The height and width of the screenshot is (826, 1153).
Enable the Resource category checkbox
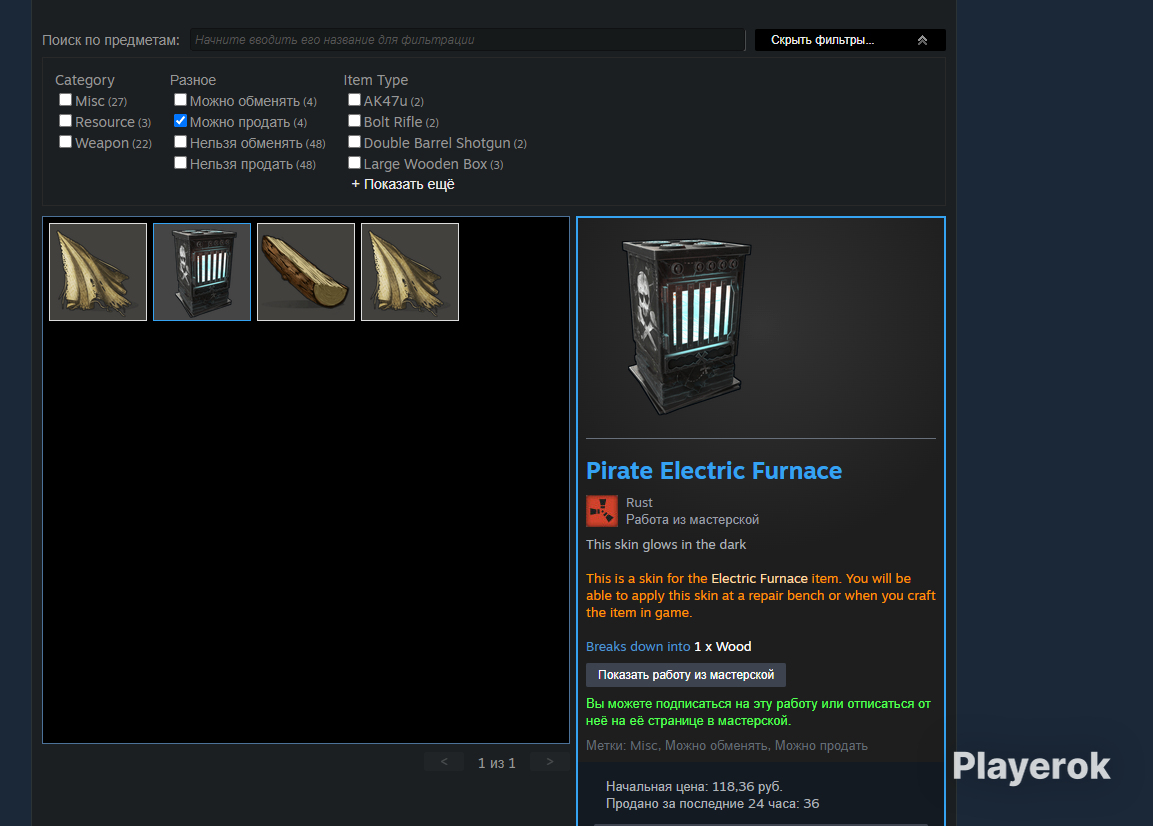click(x=65, y=121)
